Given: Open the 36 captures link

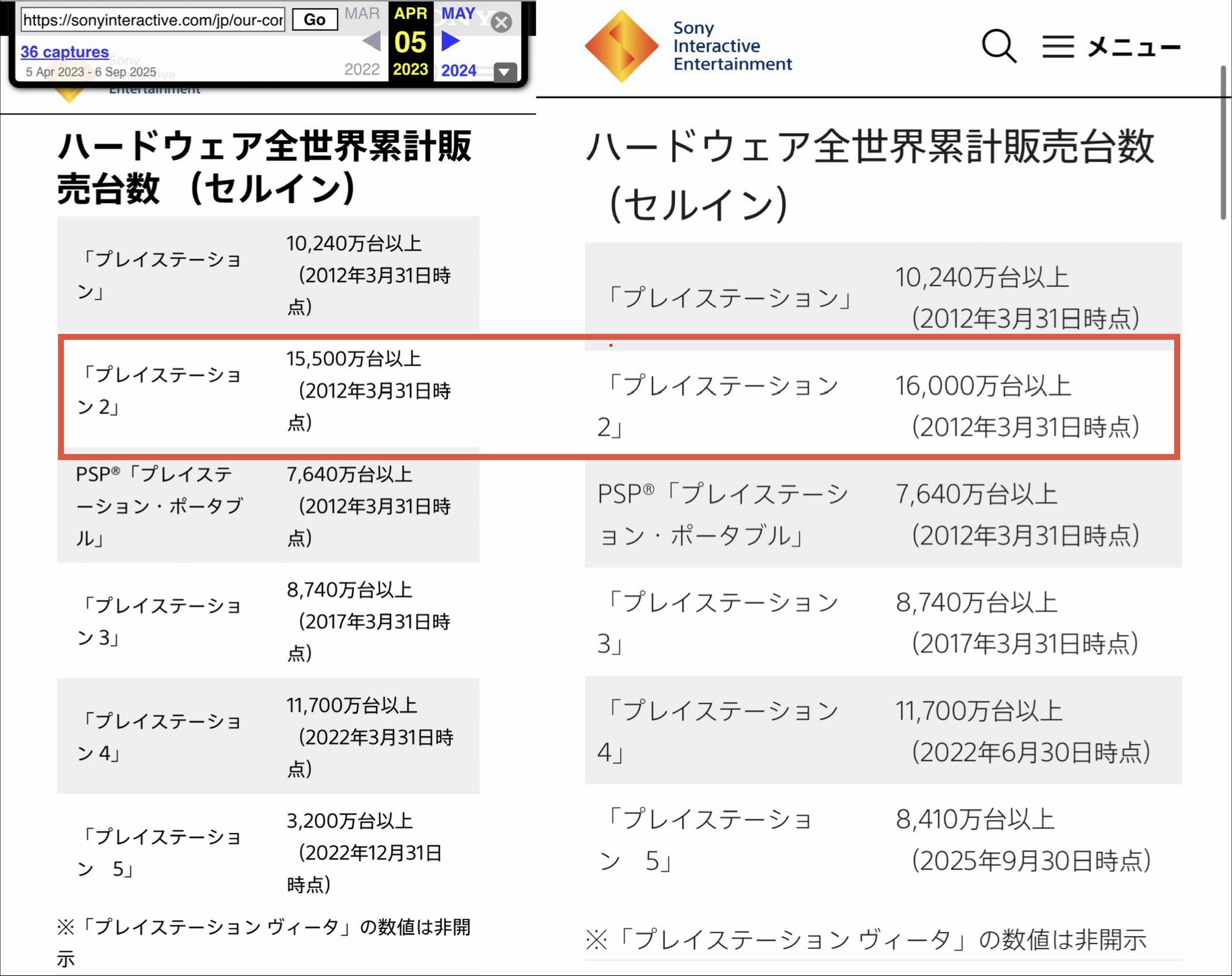Looking at the screenshot, I should pos(64,52).
